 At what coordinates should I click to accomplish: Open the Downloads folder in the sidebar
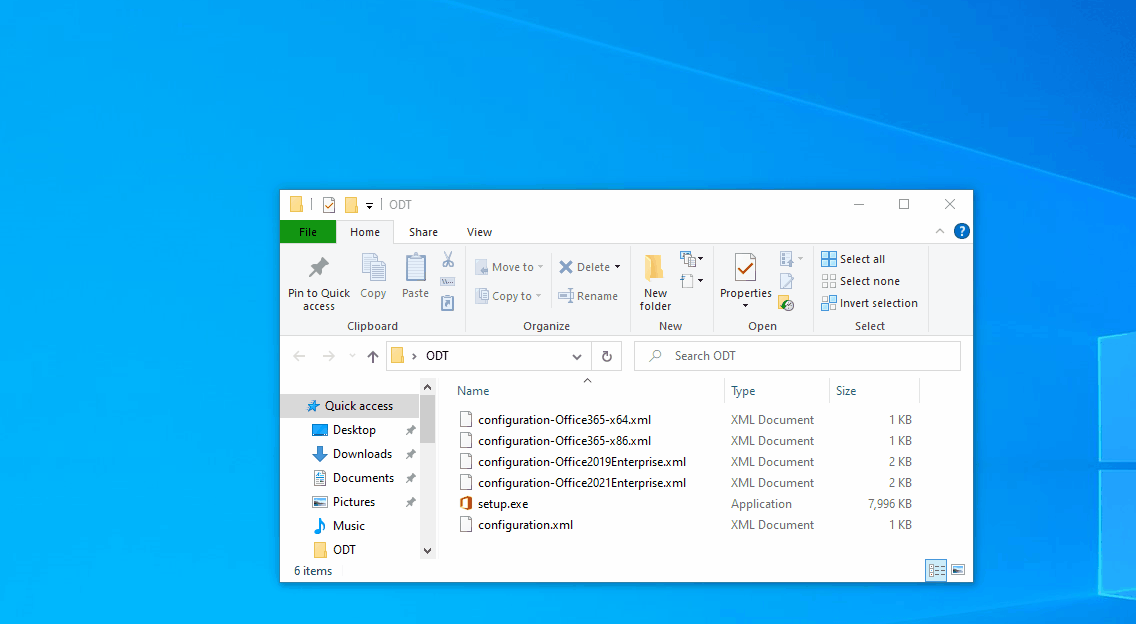click(362, 453)
